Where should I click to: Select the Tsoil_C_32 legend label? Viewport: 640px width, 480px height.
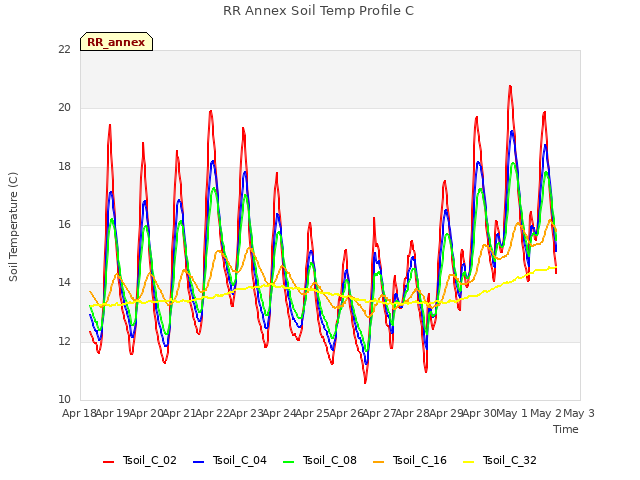point(510,460)
